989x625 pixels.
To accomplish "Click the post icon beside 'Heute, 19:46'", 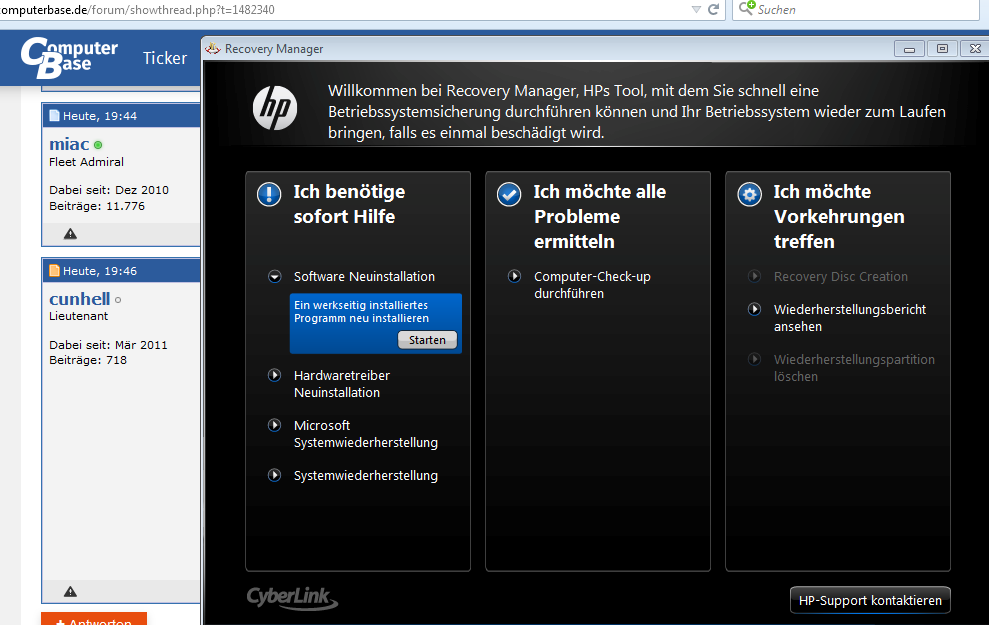I will 54,271.
